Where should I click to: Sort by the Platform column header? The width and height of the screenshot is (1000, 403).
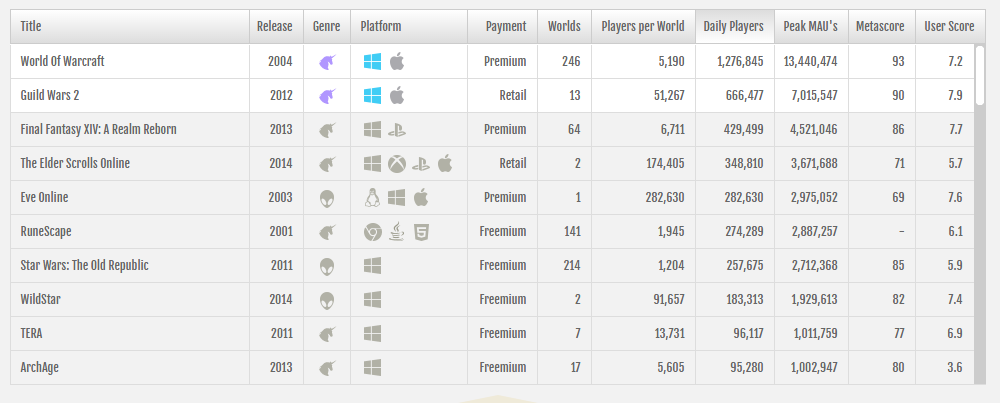coord(409,26)
